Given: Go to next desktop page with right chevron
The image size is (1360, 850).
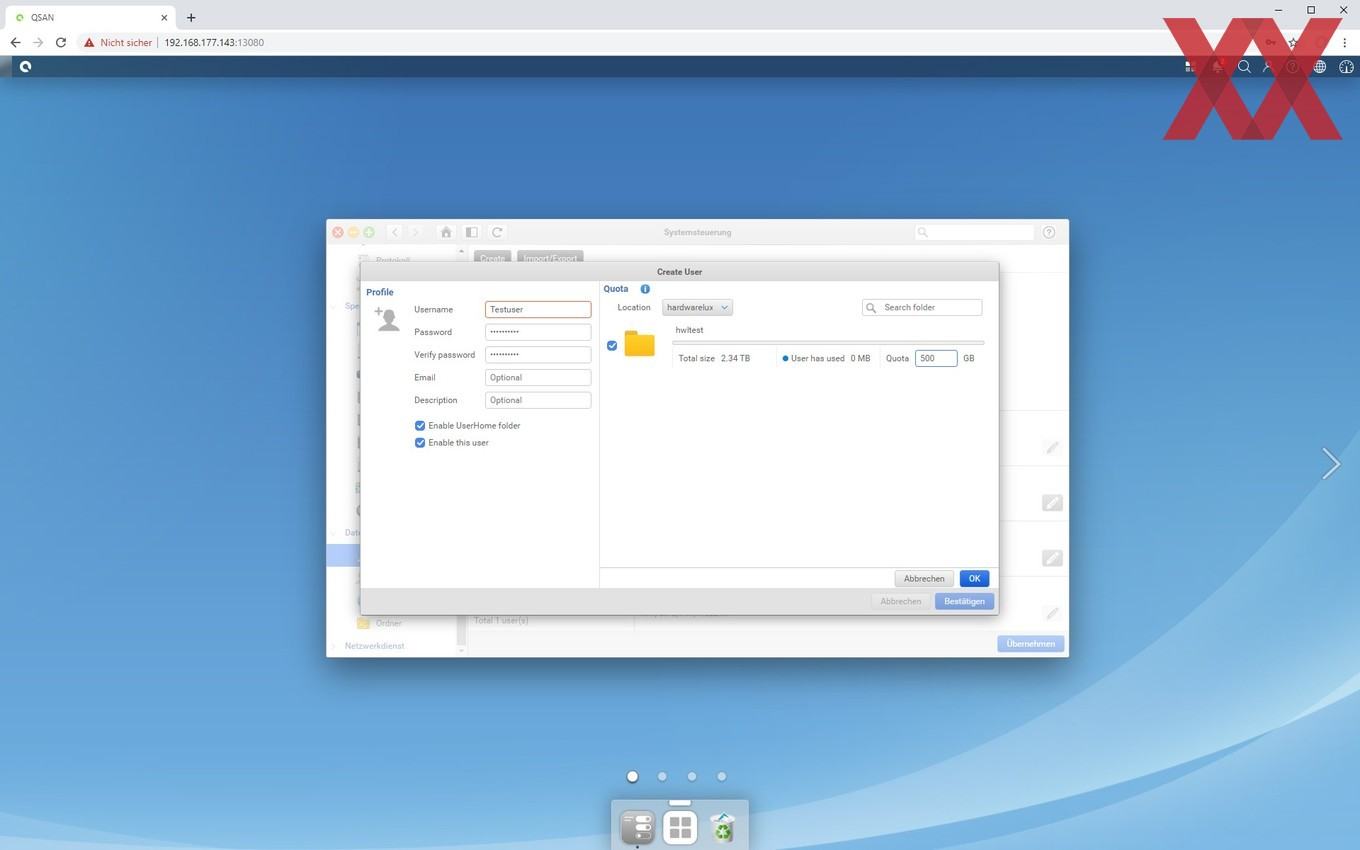Looking at the screenshot, I should 1330,463.
